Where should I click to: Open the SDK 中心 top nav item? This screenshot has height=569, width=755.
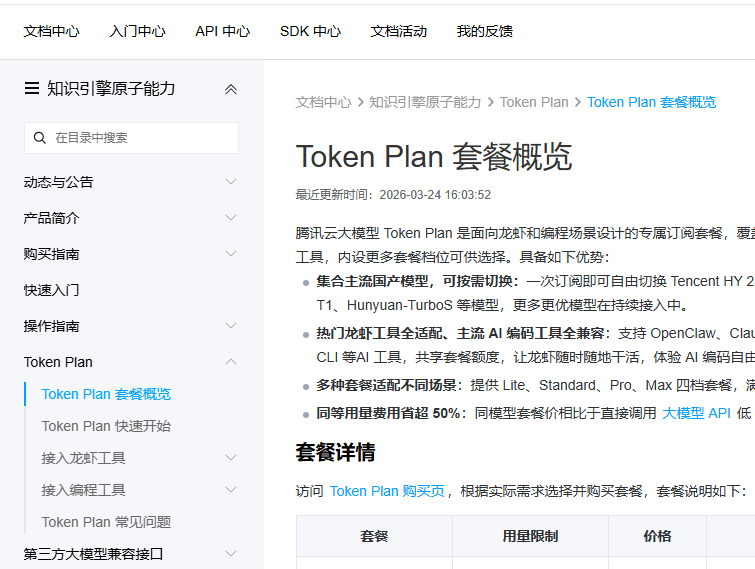pyautogui.click(x=311, y=31)
